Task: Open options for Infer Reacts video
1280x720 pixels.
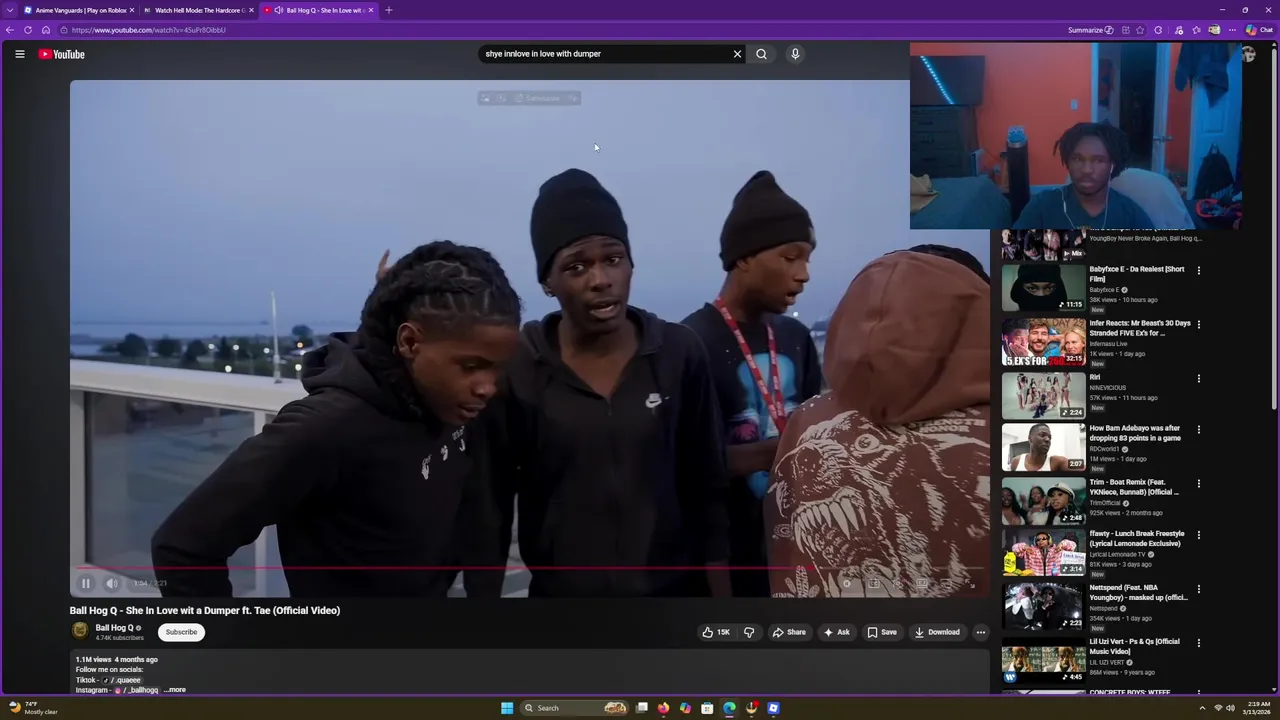Action: click(1198, 324)
